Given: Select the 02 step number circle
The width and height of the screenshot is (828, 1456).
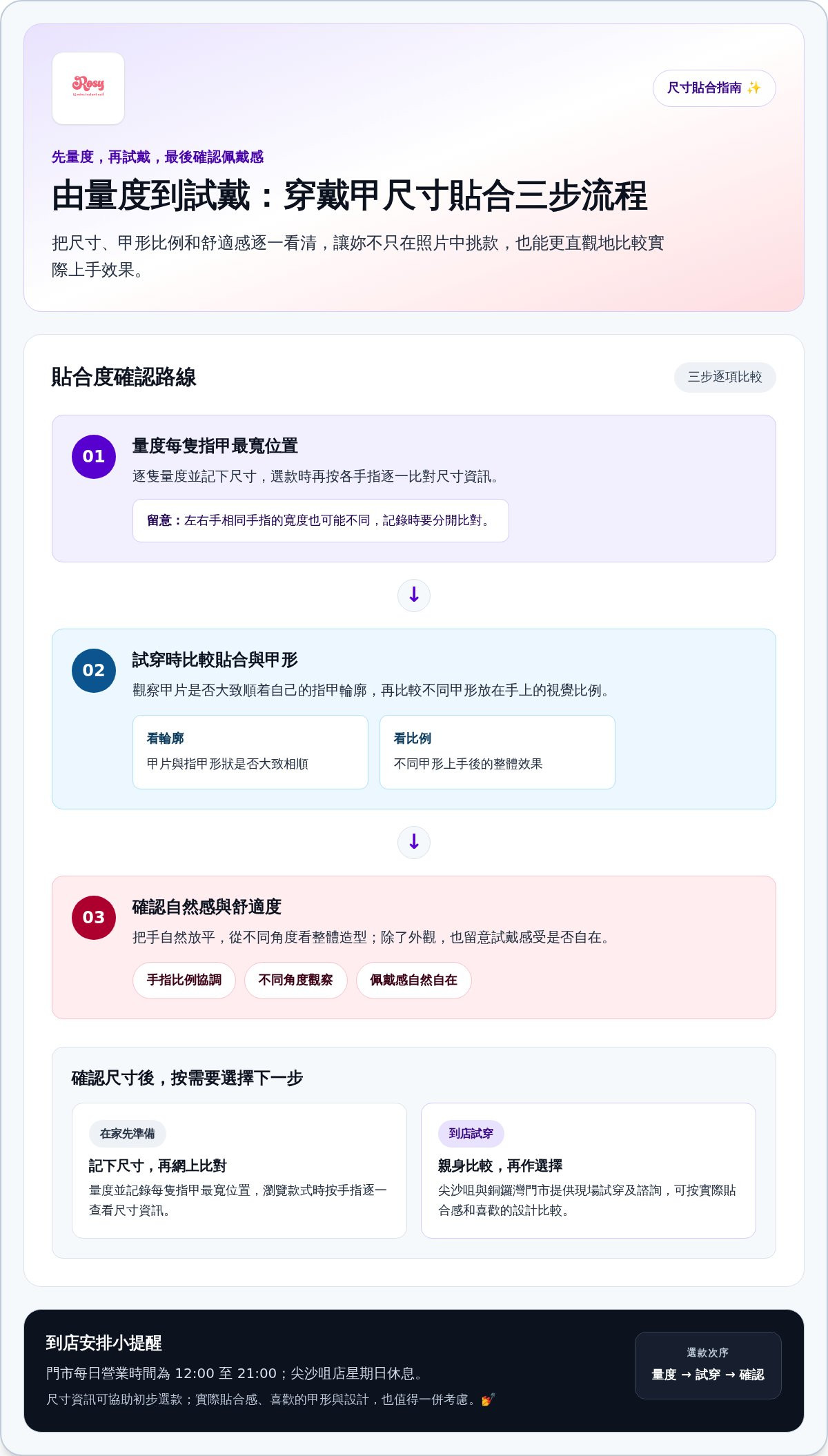Looking at the screenshot, I should [x=94, y=671].
